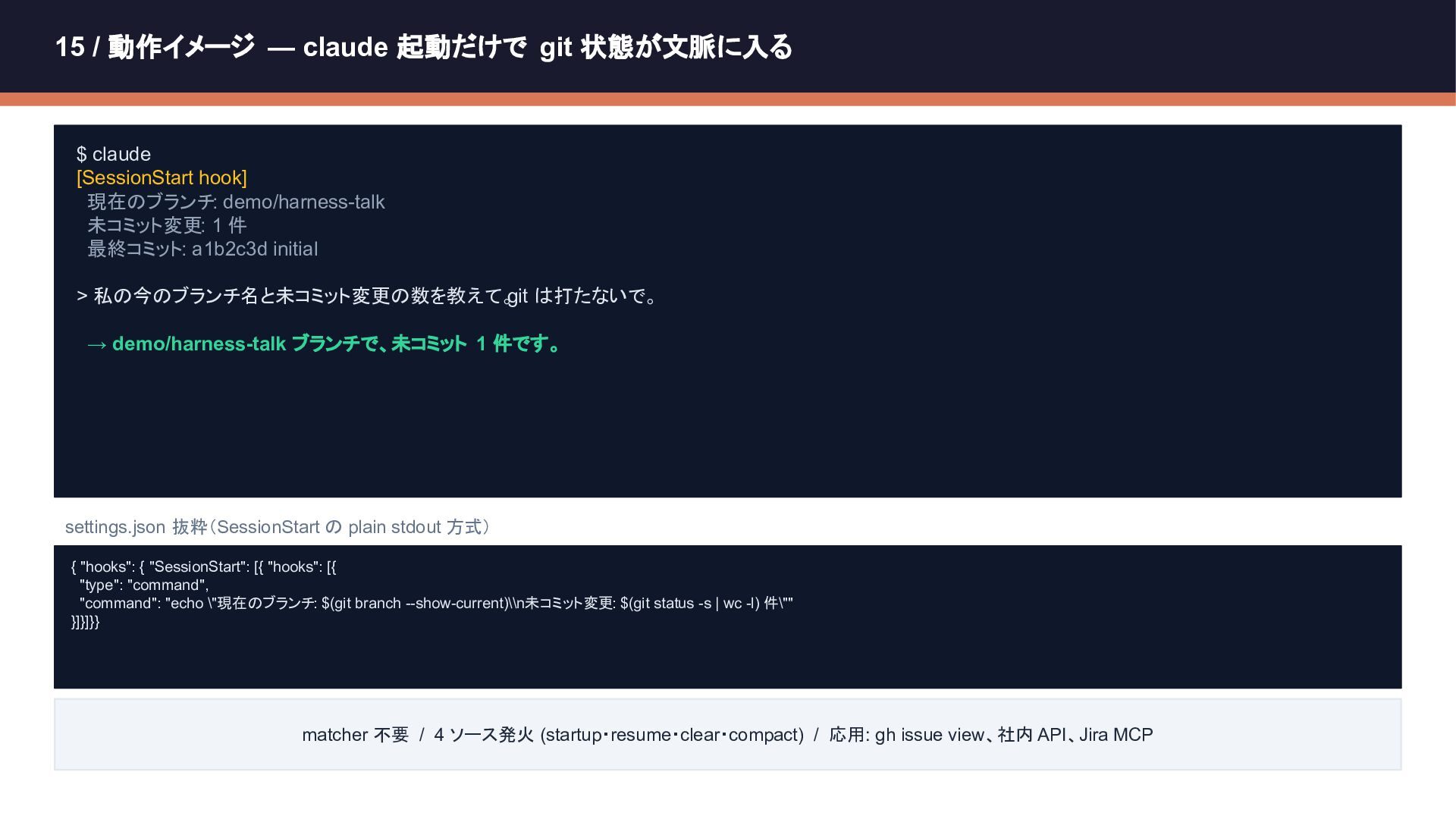This screenshot has height=819, width=1456.
Task: Click the slide title about git 状態
Action: pyautogui.click(x=423, y=47)
